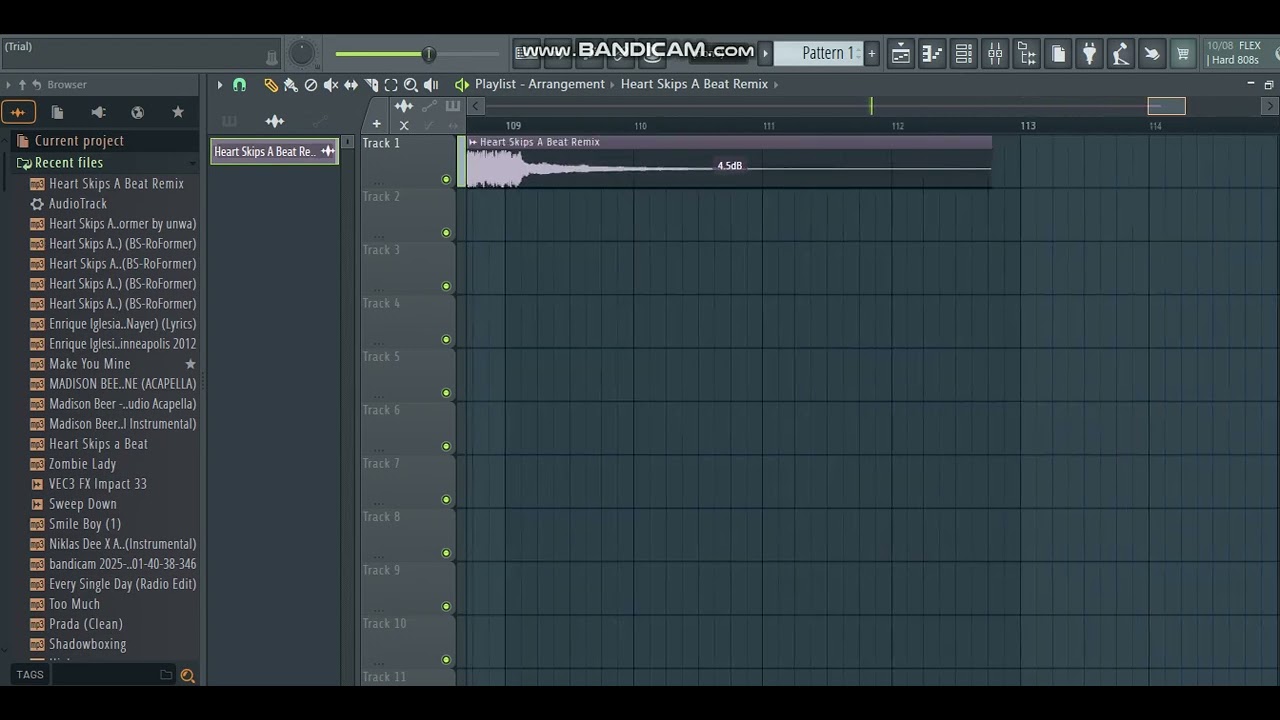Click the Browser back undo arrow

36,85
